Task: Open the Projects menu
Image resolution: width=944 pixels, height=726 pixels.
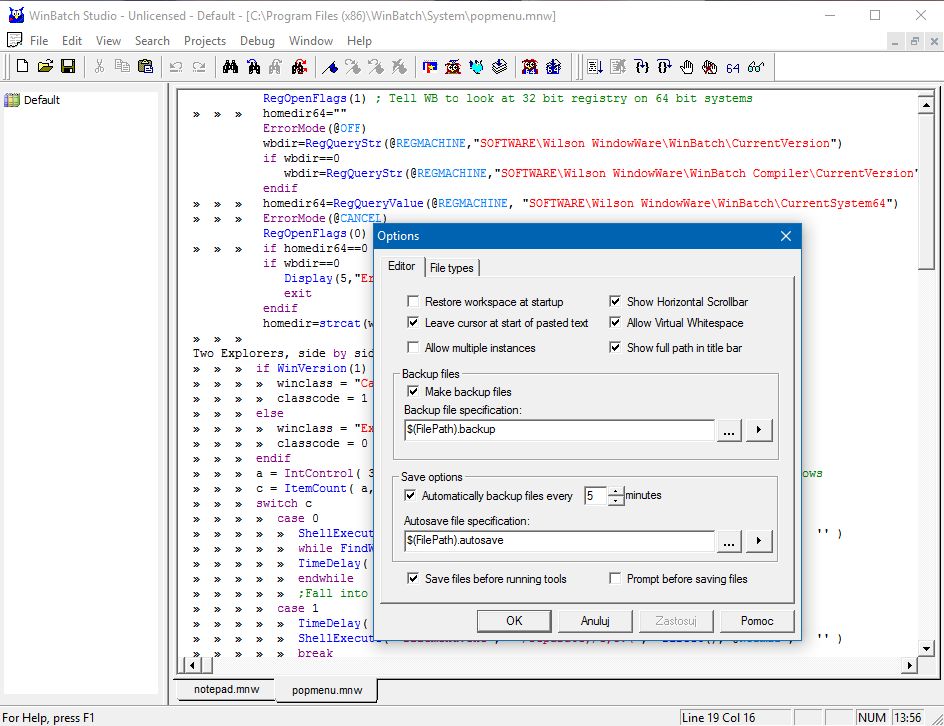Action: pos(205,41)
